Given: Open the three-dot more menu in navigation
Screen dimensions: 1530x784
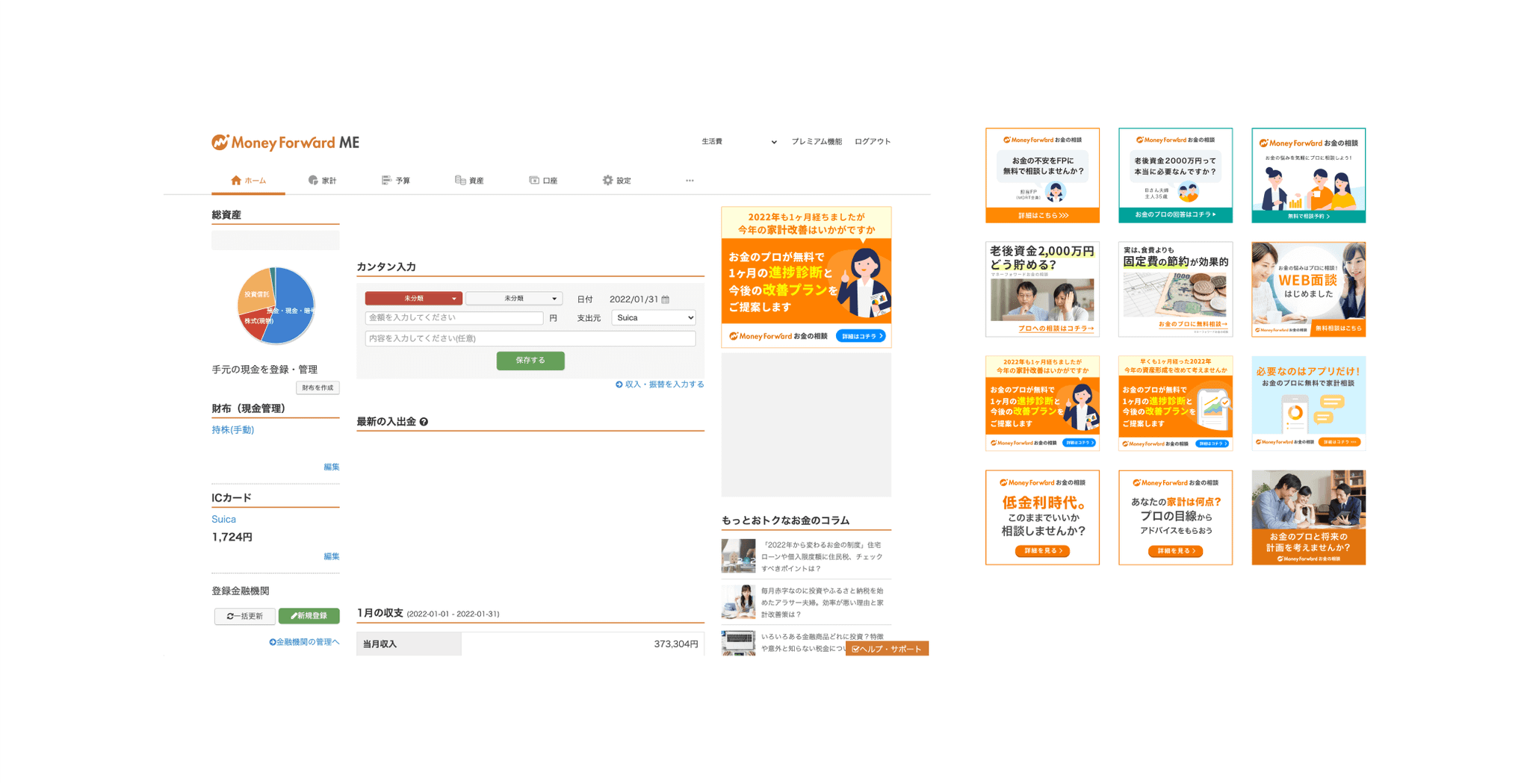Looking at the screenshot, I should pos(690,181).
